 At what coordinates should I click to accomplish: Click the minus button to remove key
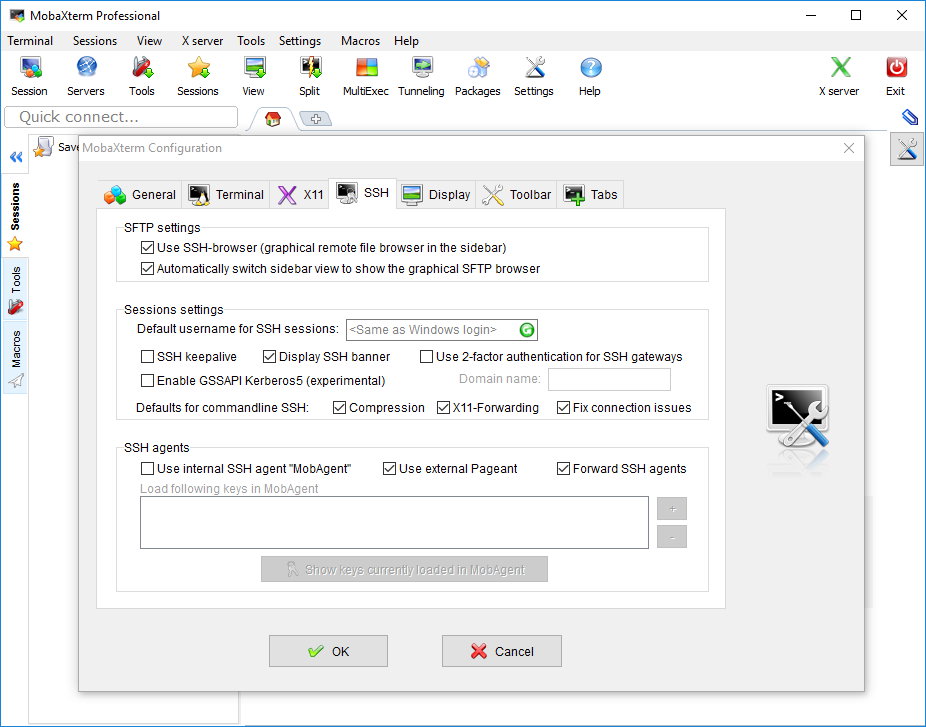(672, 537)
